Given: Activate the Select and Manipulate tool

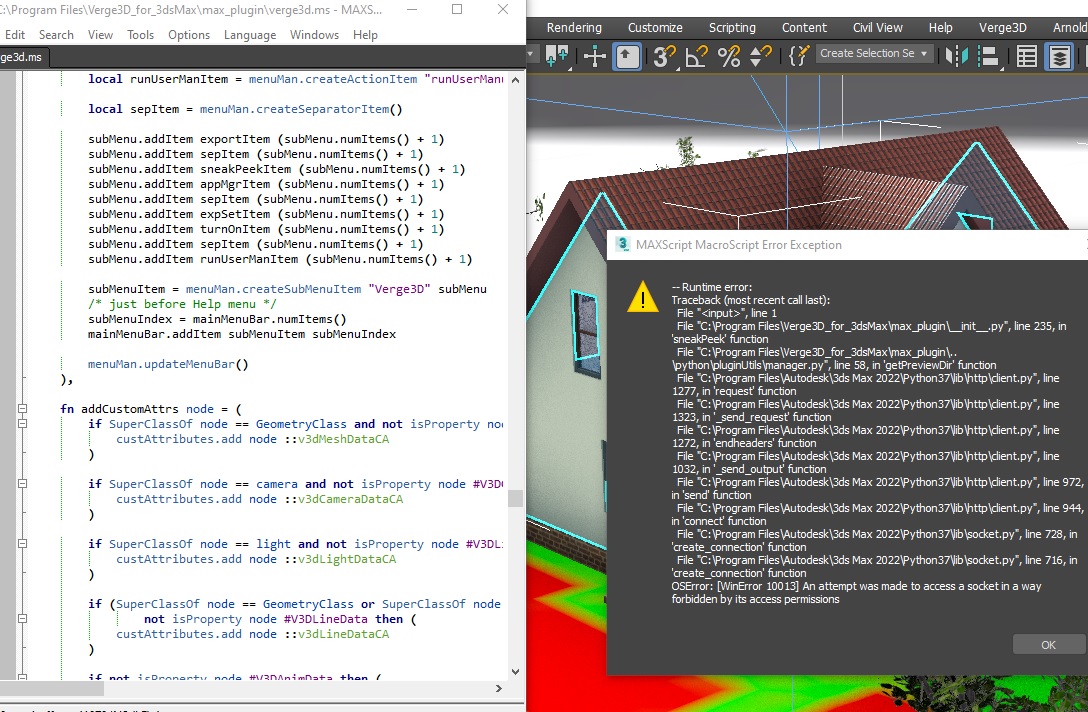Looking at the screenshot, I should [595, 56].
